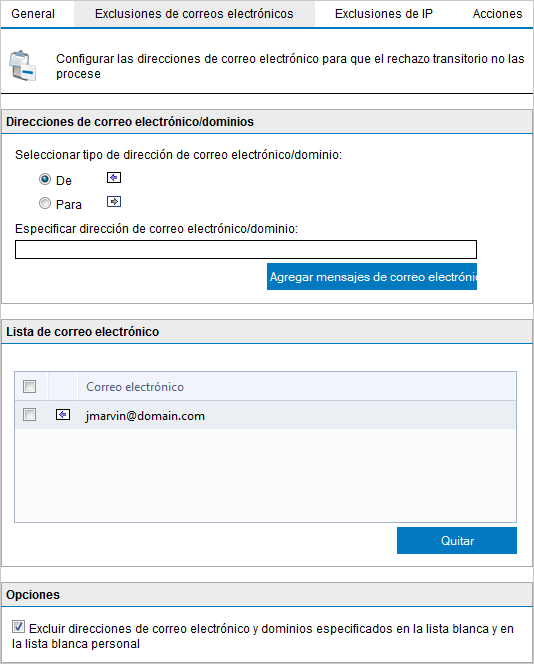Select the Para radio button
Viewport: 534px width, 664px height.
pos(45,204)
